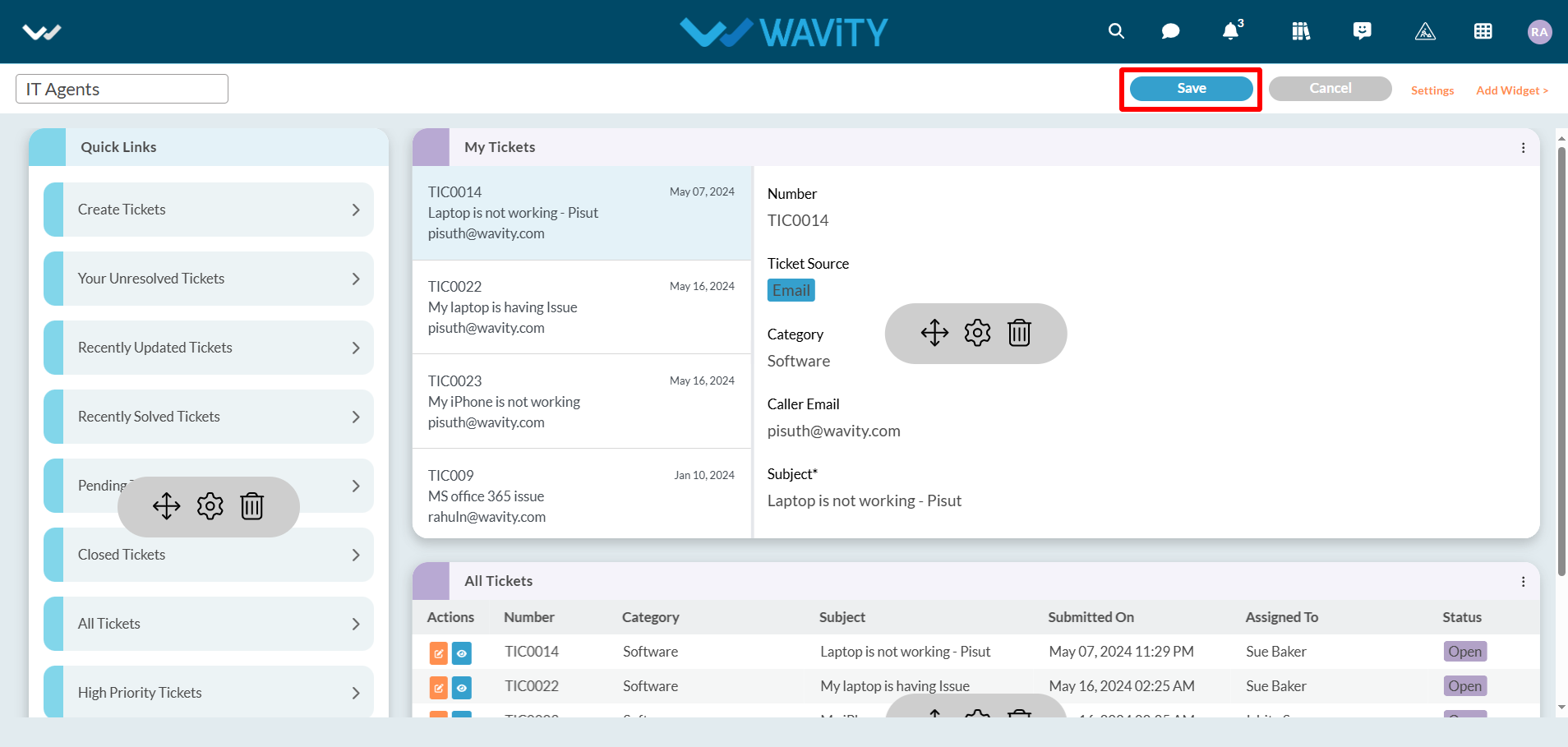The height and width of the screenshot is (747, 1568).
Task: Expand Your Unresolved Tickets chevron
Action: pos(356,279)
